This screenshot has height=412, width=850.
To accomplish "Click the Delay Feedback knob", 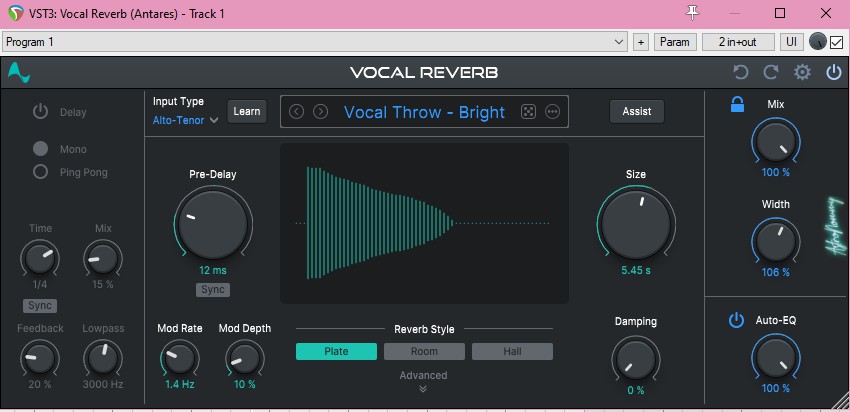I will point(40,358).
